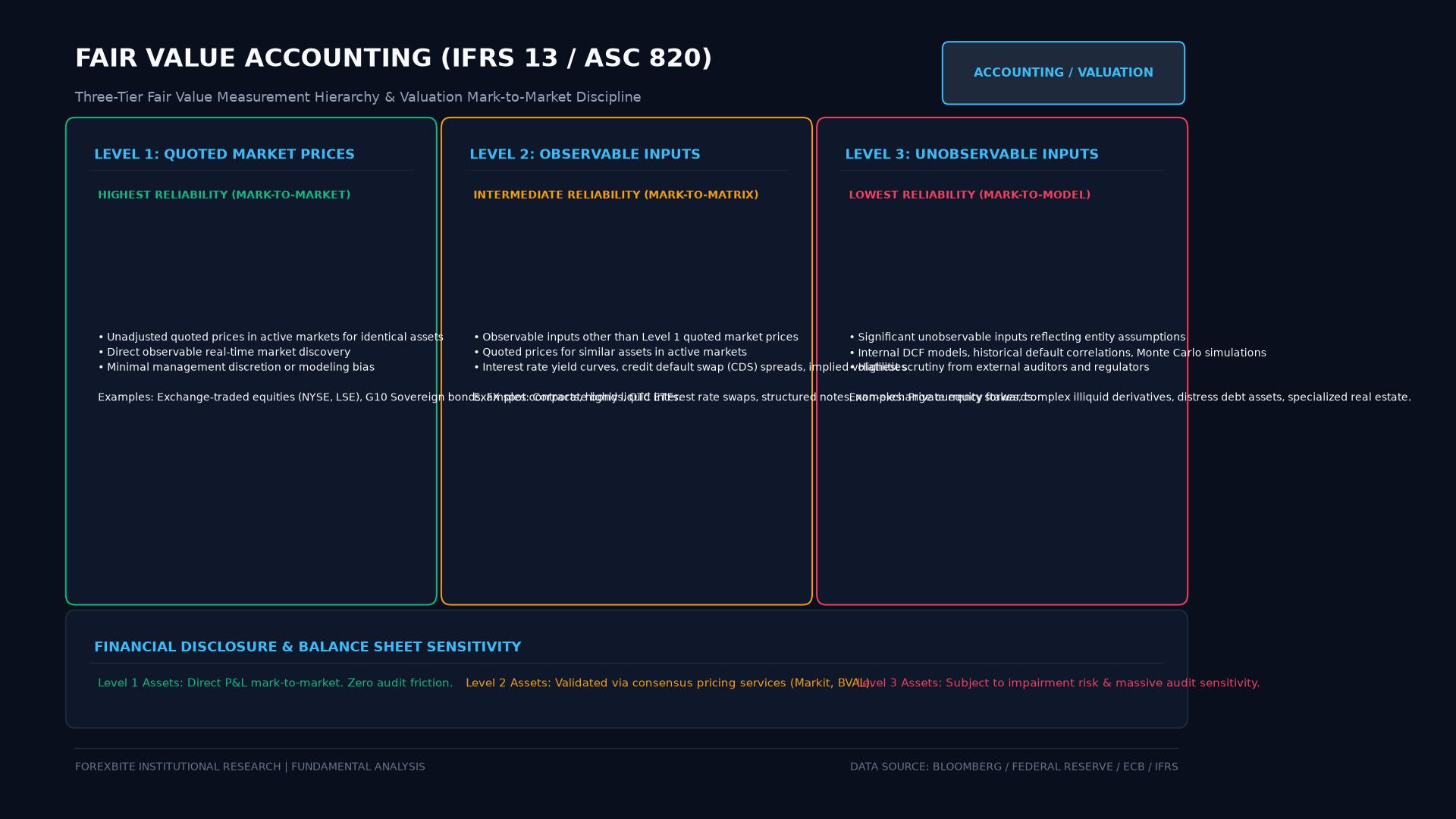Click Minimal management discretion bullet

click(x=236, y=367)
